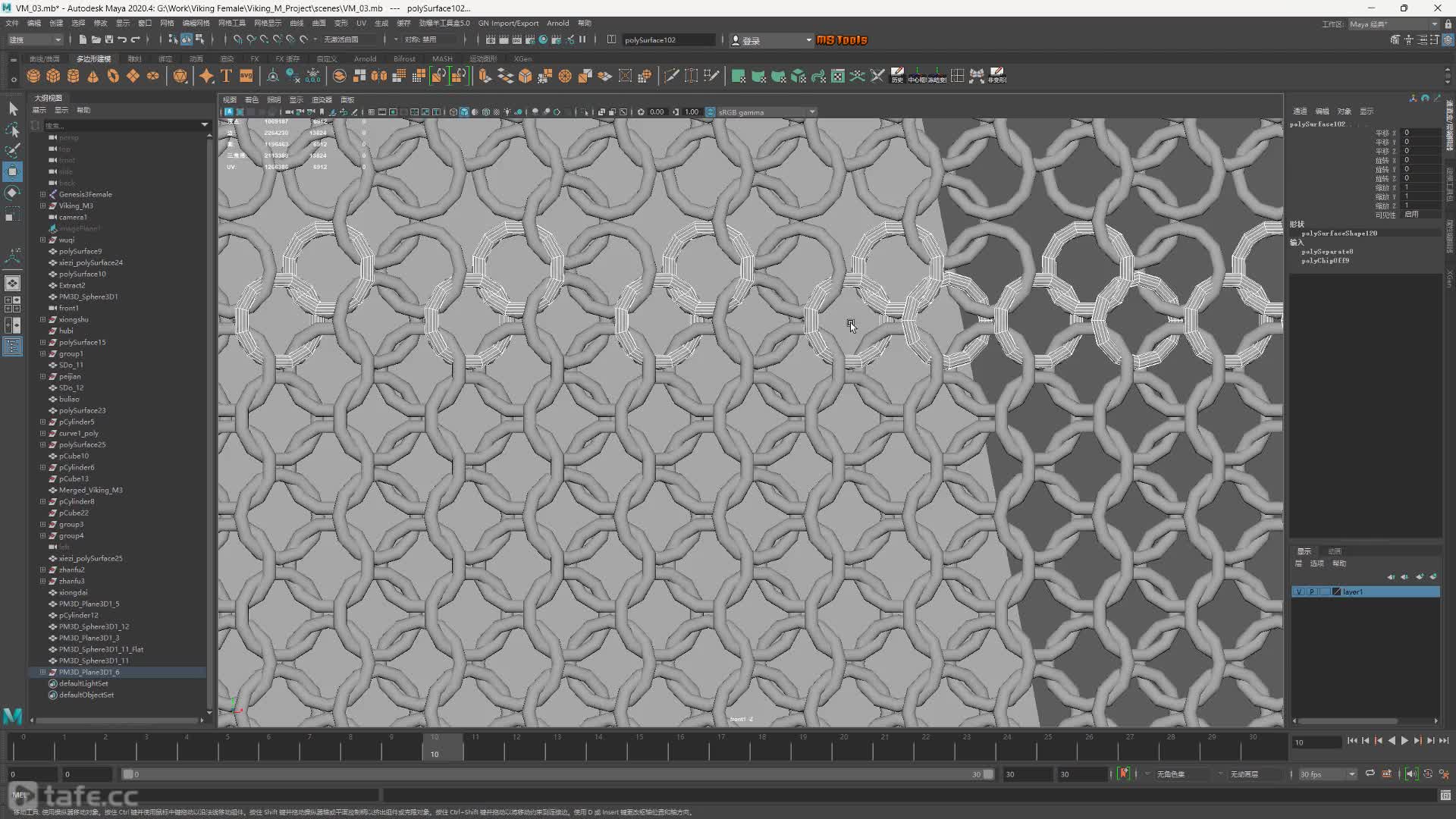Screen dimensions: 1456x819
Task: Create a polygon cube from the shelf
Action: pyautogui.click(x=53, y=76)
